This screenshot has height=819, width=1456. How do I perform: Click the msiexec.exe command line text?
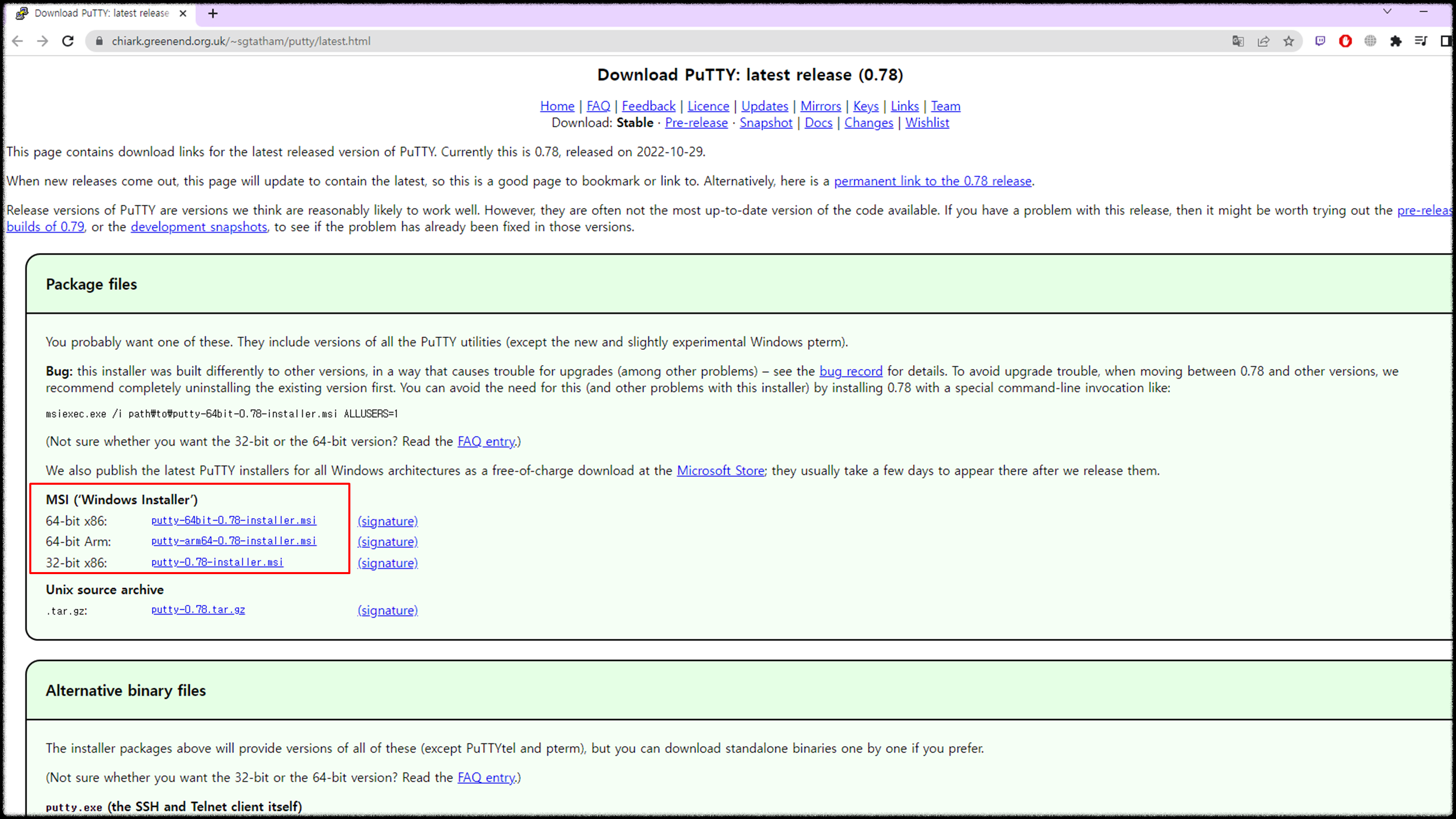pyautogui.click(x=222, y=414)
